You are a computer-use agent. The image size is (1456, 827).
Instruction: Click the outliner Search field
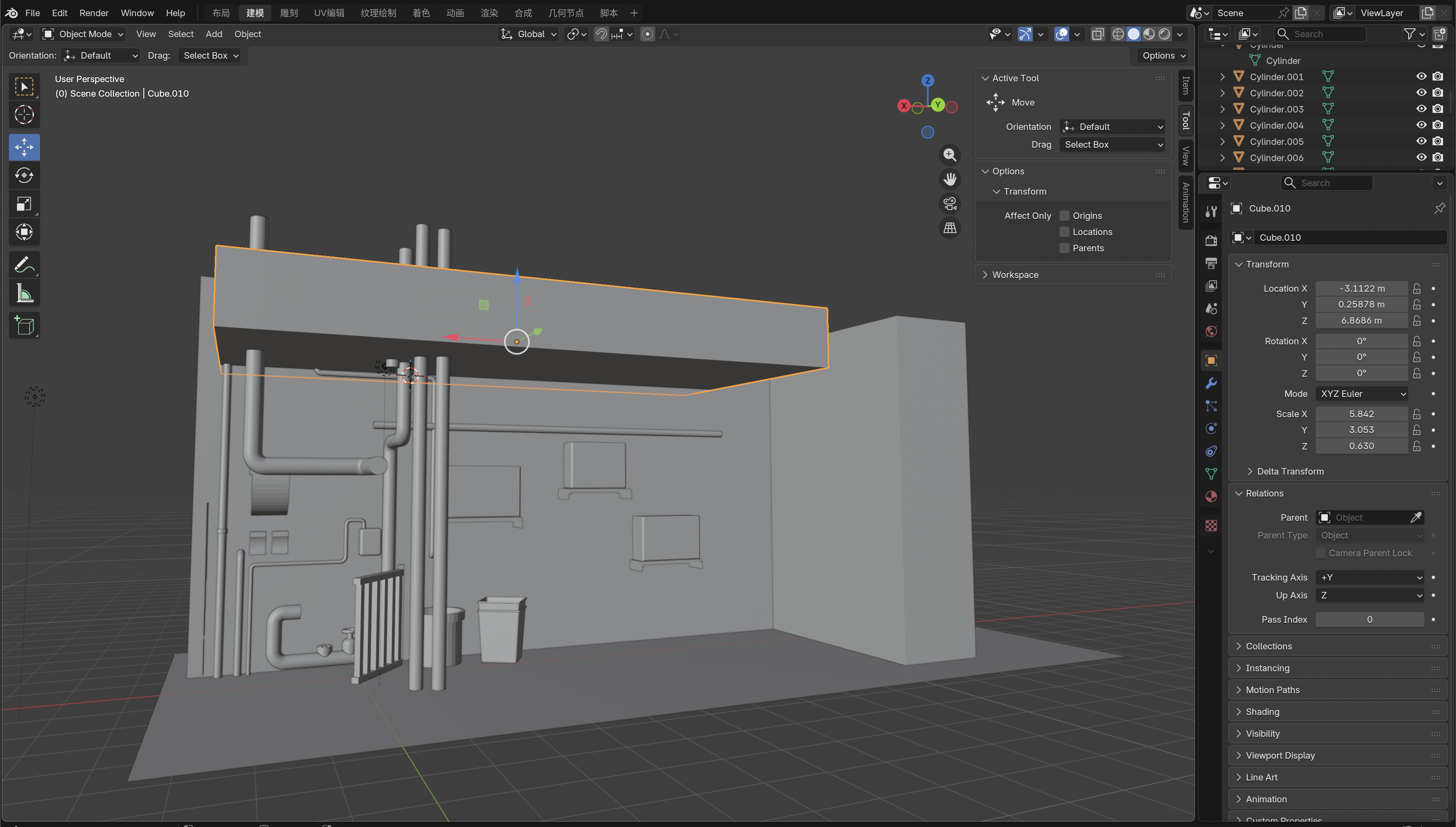pos(1320,34)
